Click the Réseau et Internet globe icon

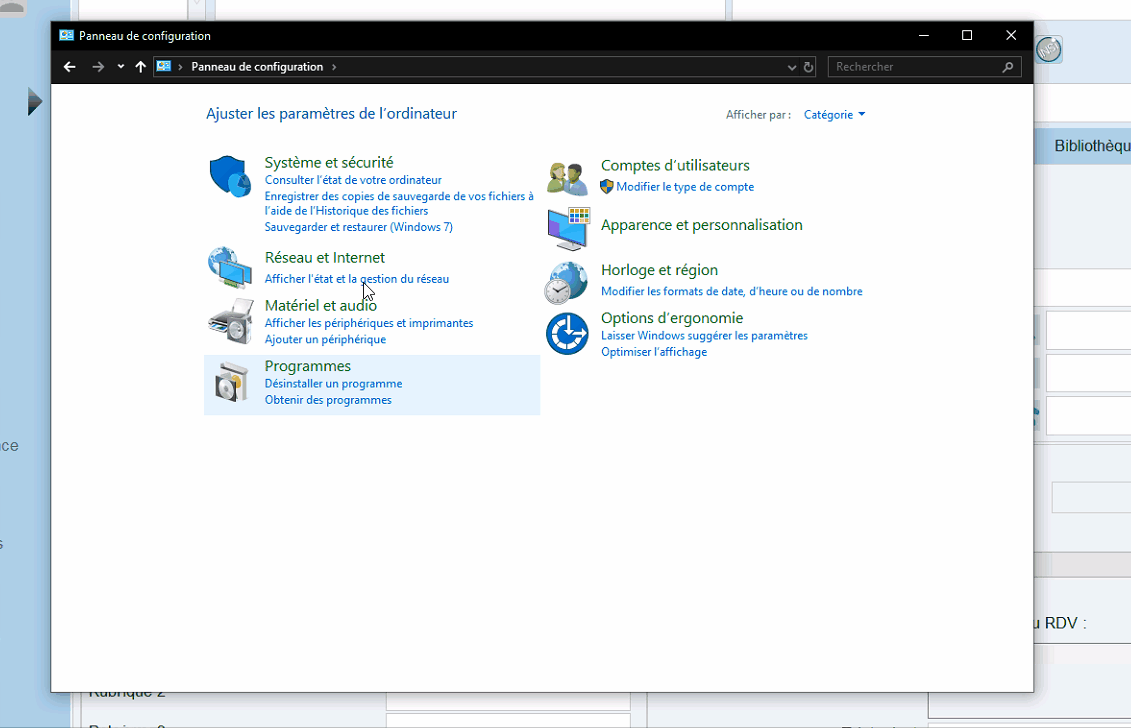(230, 268)
